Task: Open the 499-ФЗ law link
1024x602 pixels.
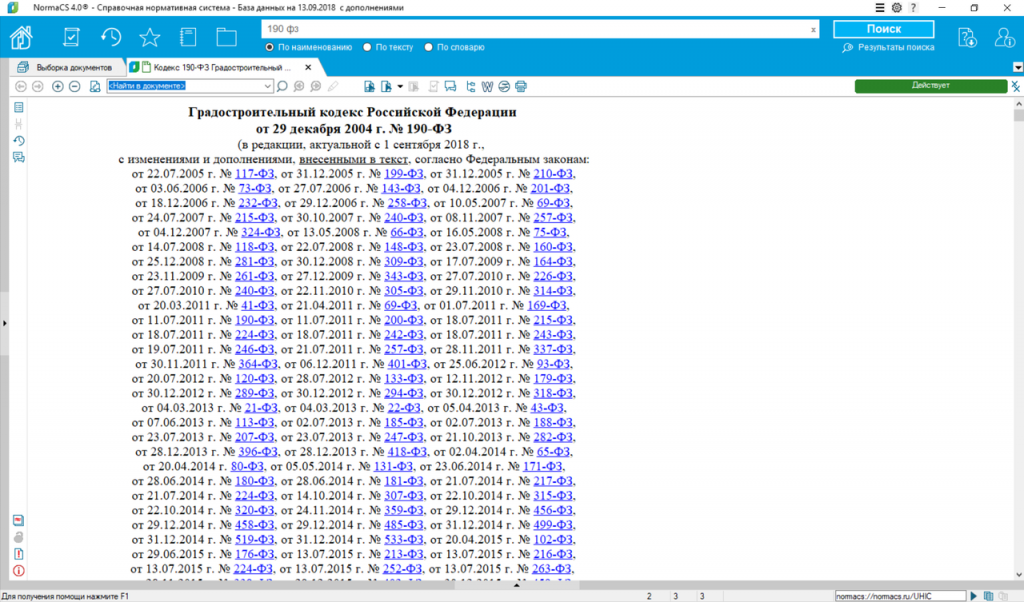Action: tap(553, 525)
